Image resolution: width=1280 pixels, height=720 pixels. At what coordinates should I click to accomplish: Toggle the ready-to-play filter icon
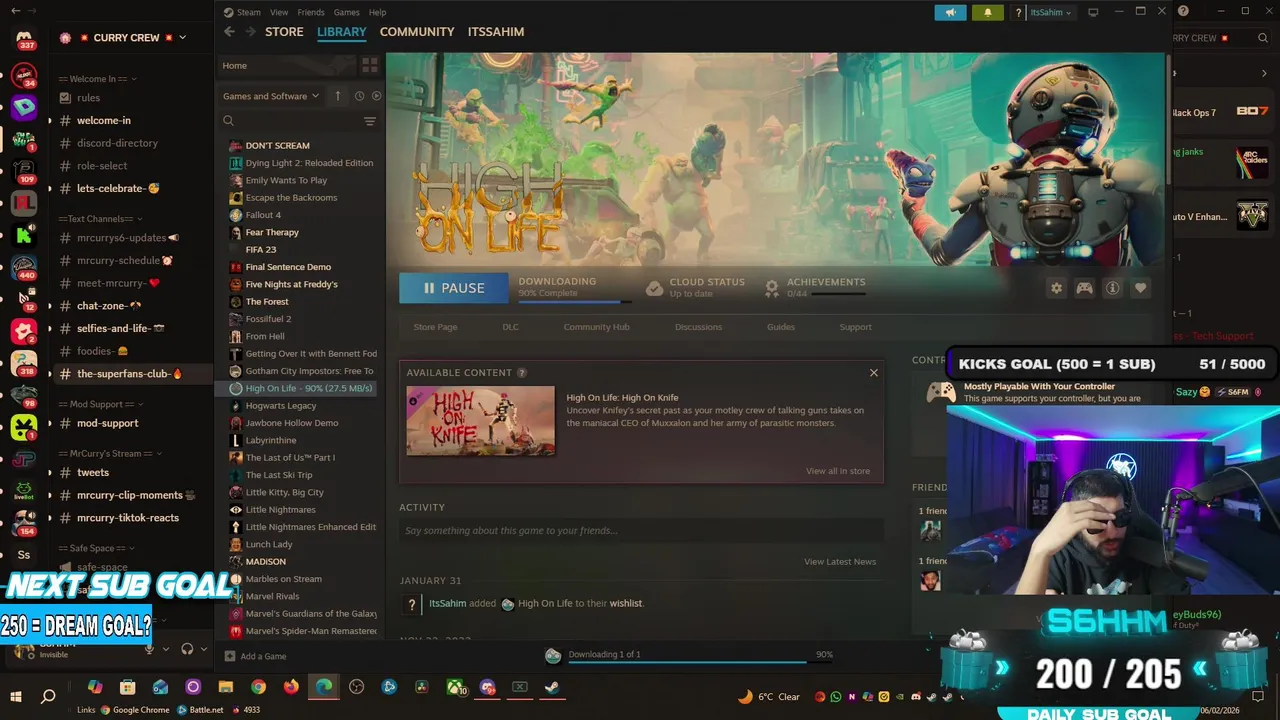click(x=376, y=96)
